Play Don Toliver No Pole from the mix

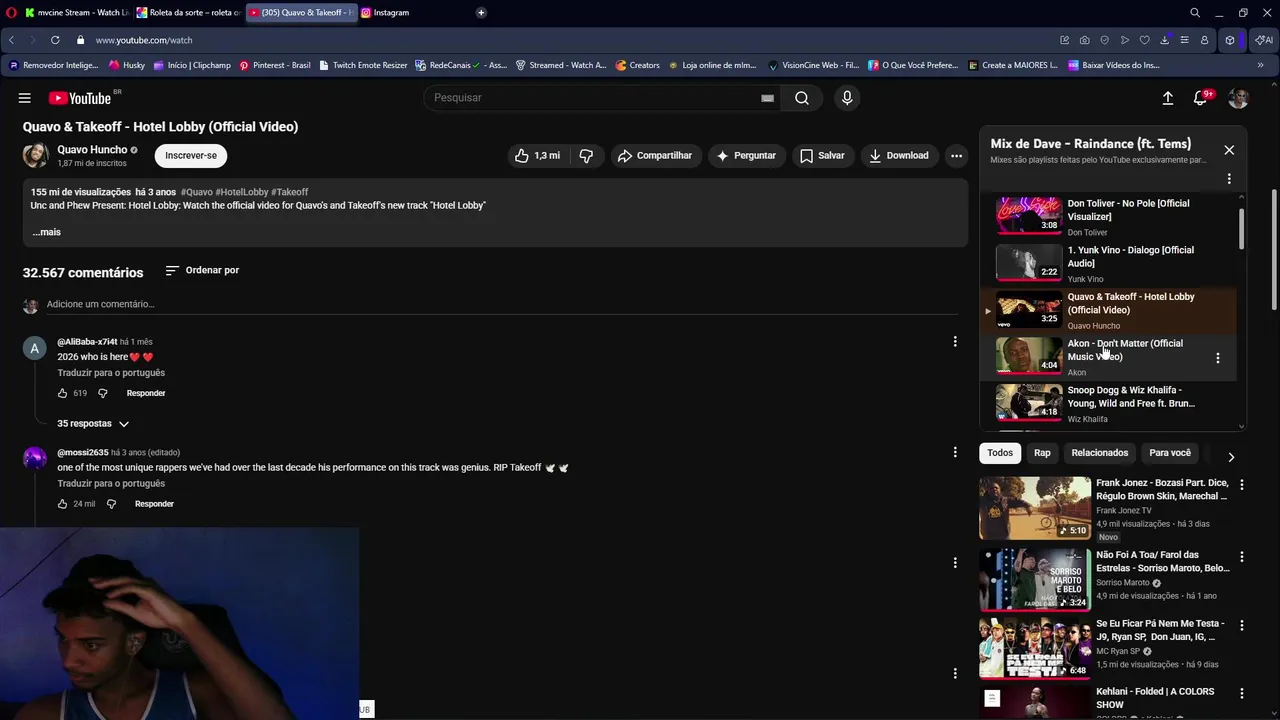point(1108,216)
